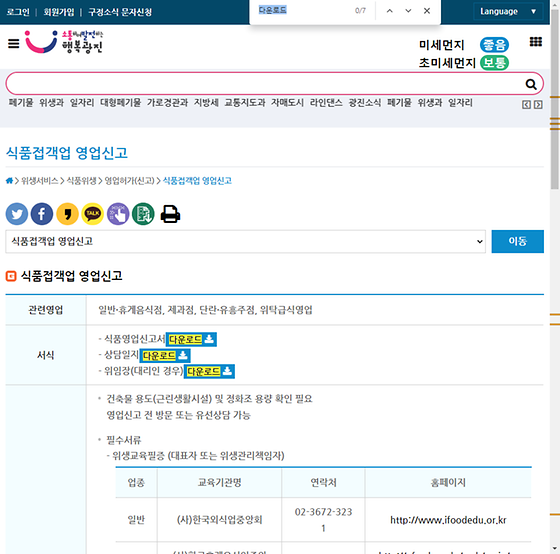Open 위생서비스 breadcrumb

[x=40, y=181]
